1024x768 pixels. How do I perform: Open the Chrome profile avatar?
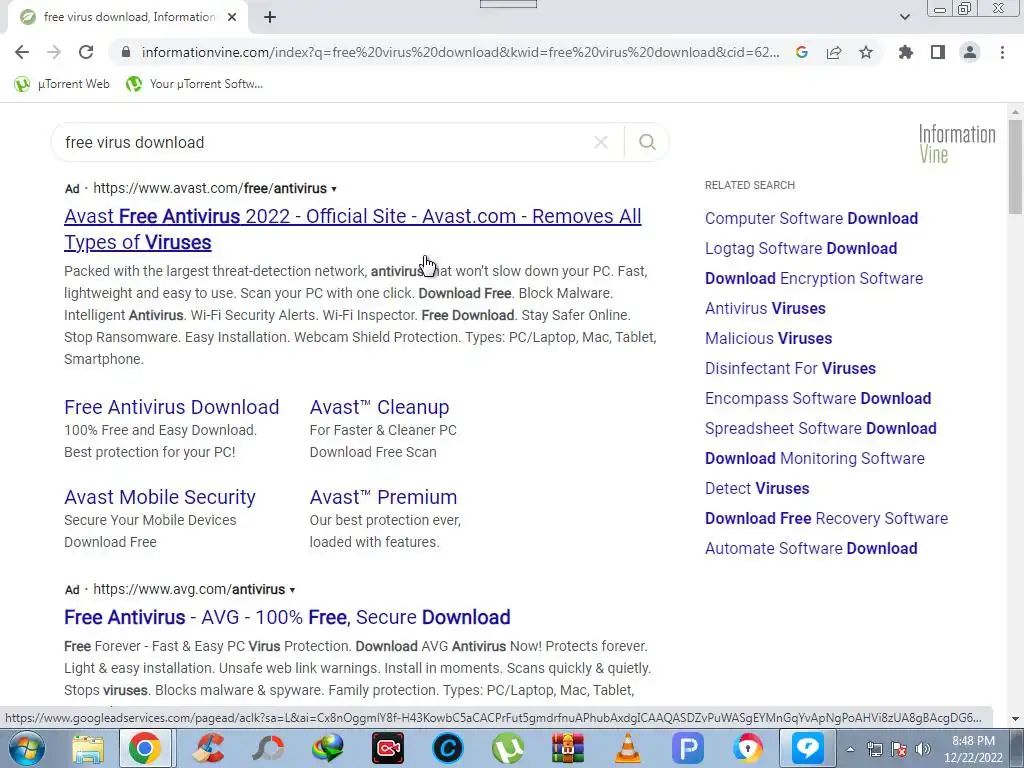(x=970, y=52)
